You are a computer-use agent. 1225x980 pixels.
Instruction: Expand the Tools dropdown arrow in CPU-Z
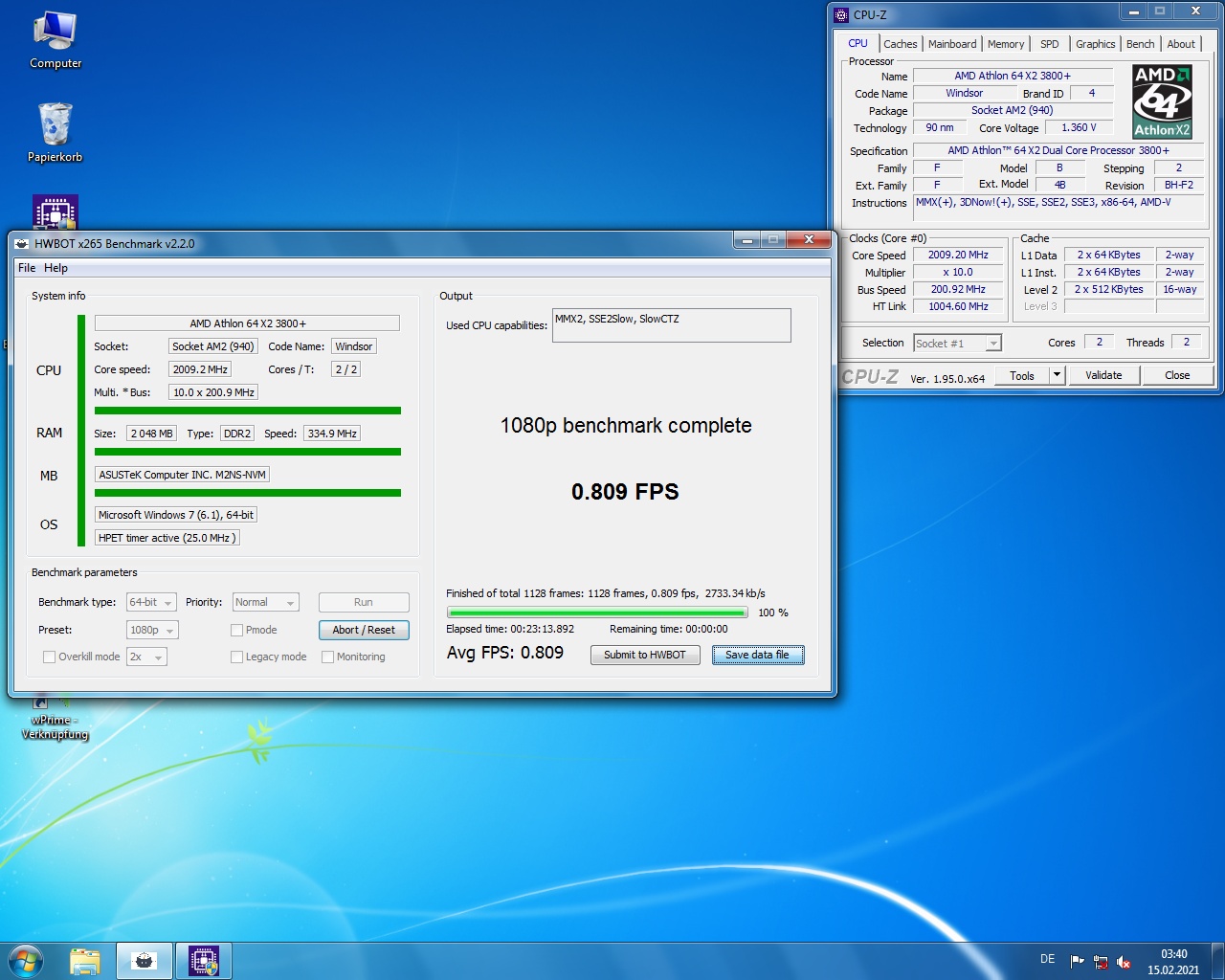tap(1057, 375)
